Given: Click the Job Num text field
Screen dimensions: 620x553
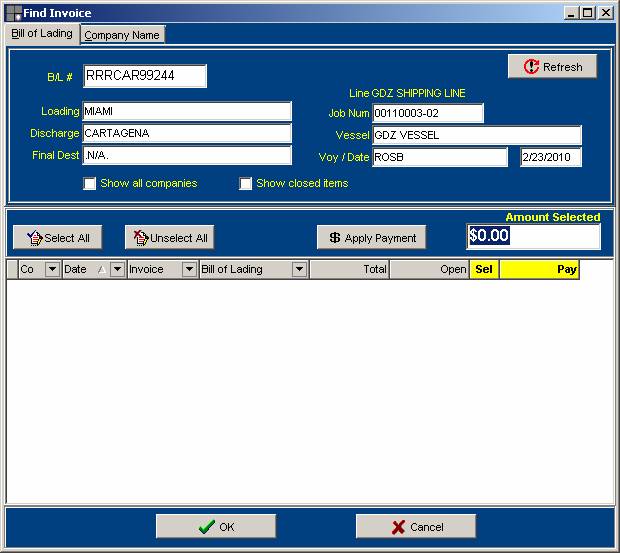Looking at the screenshot, I should 427,113.
